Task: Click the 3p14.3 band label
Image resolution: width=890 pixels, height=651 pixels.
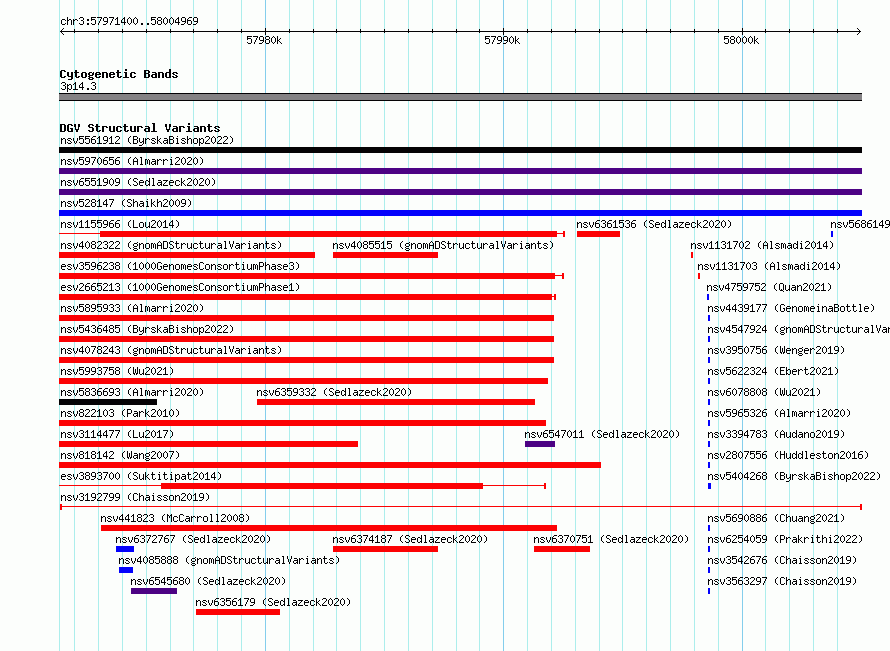Action: point(78,86)
